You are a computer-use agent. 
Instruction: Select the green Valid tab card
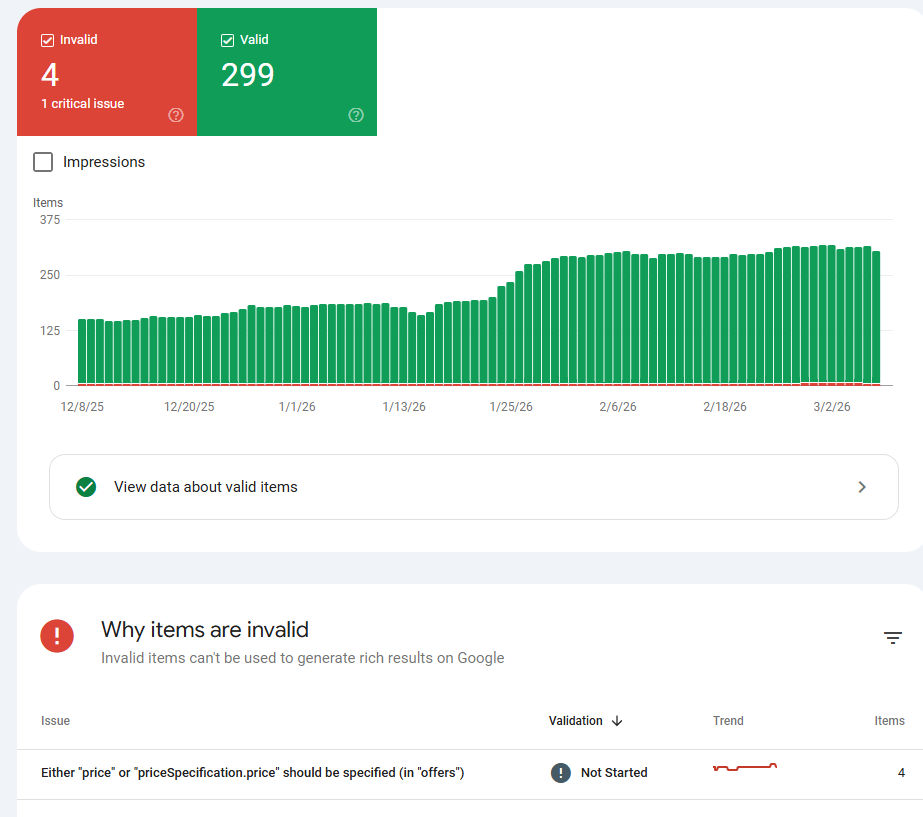click(287, 72)
